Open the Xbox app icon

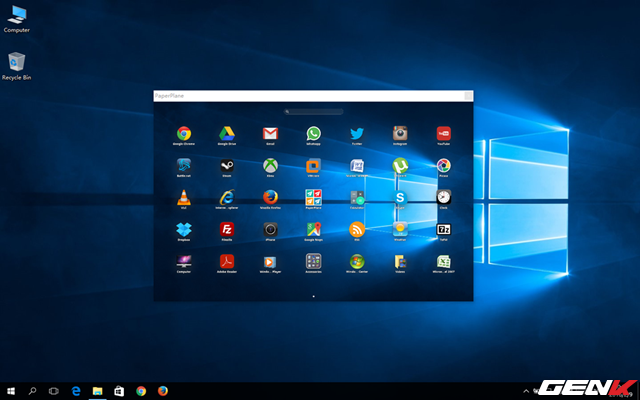click(270, 166)
